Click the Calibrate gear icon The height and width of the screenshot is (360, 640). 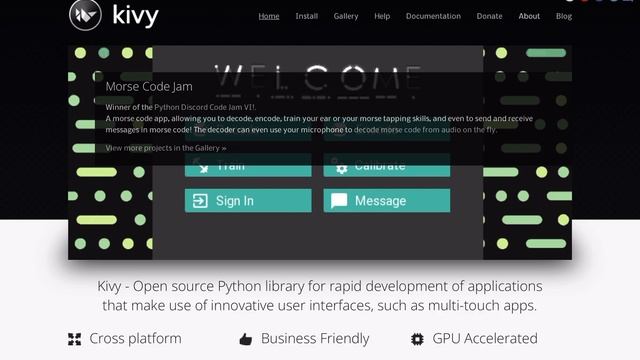(342, 168)
